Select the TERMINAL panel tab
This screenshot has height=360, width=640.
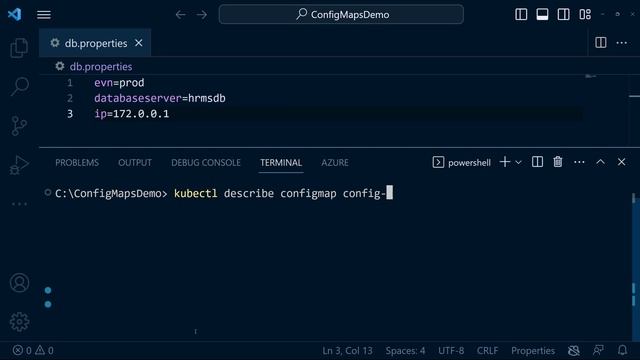pyautogui.click(x=281, y=162)
